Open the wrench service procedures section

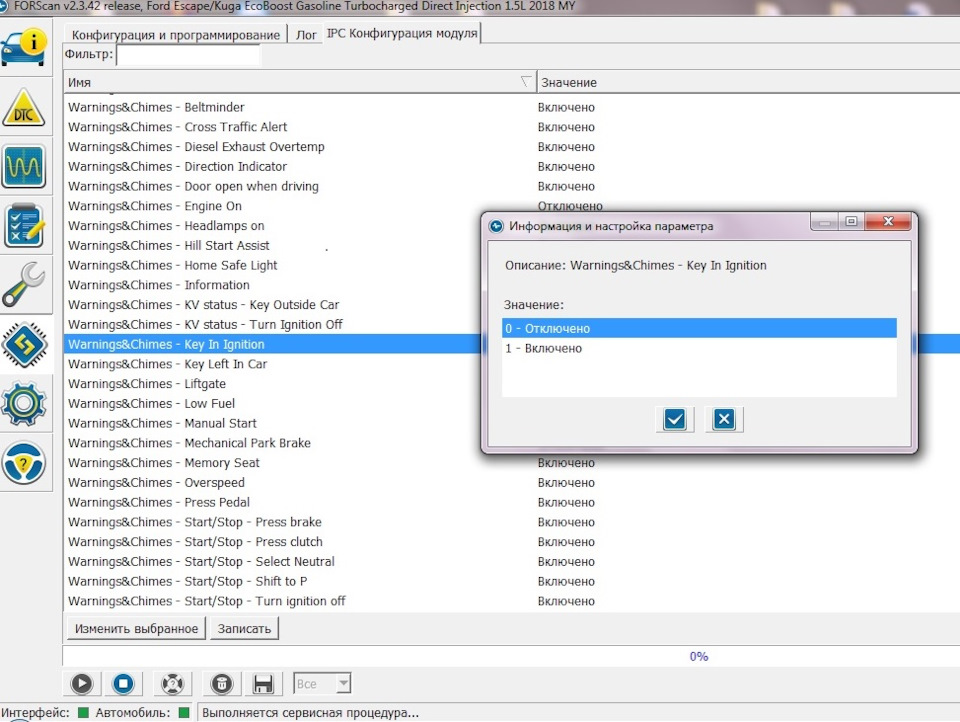[x=24, y=284]
